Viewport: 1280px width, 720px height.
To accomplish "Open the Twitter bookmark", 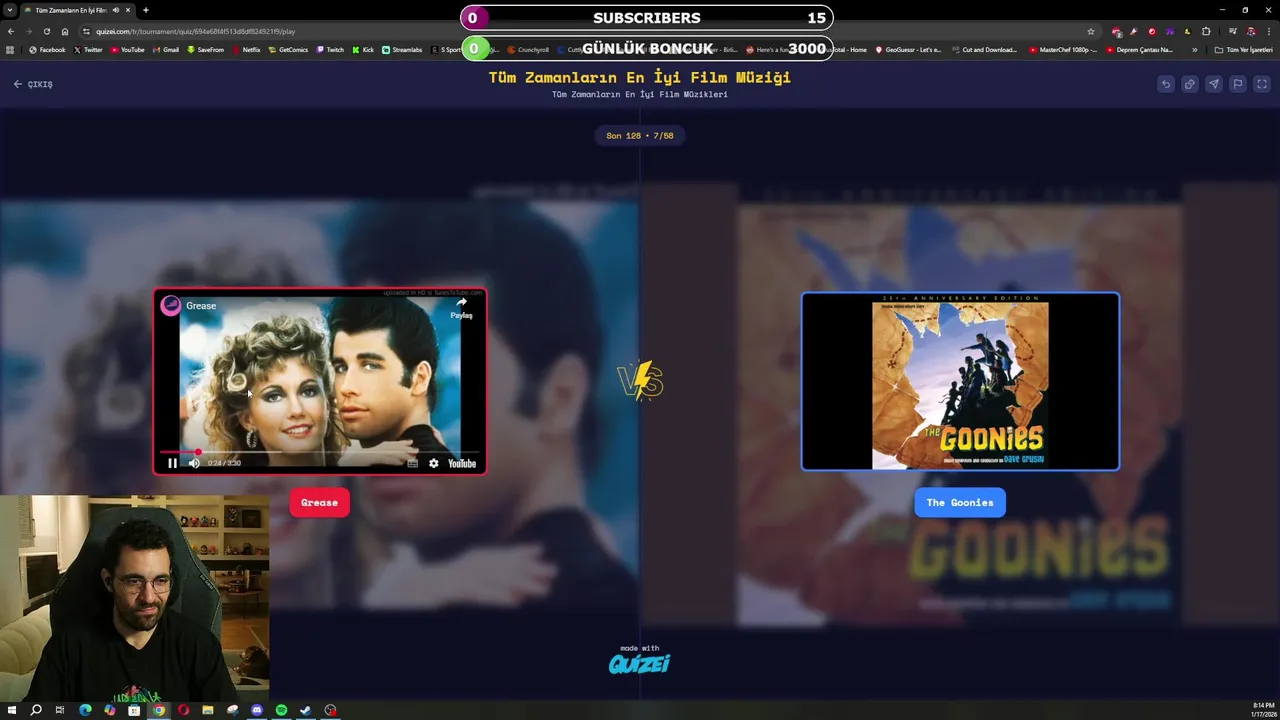I will [89, 49].
